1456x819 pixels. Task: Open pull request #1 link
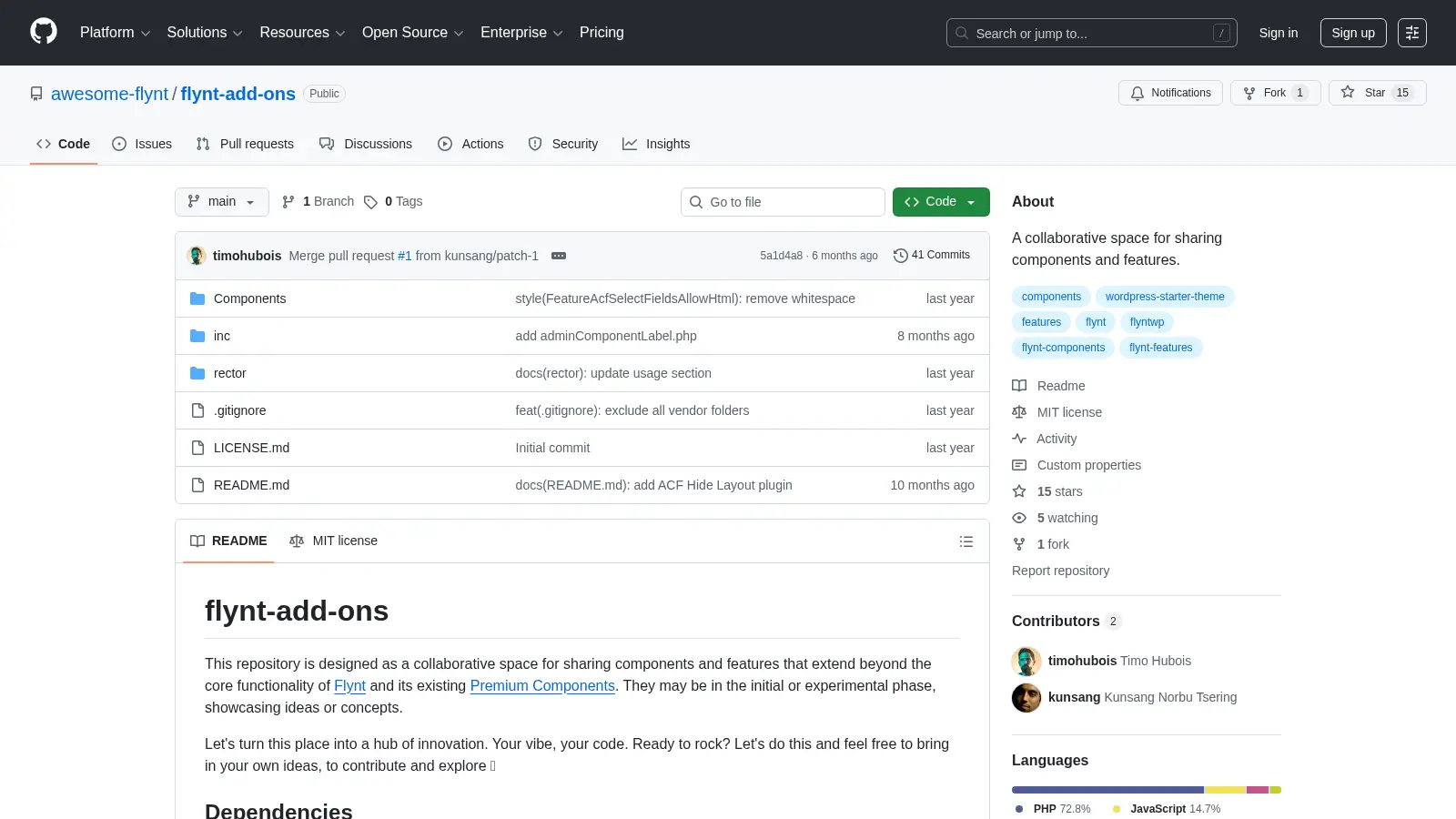point(405,256)
